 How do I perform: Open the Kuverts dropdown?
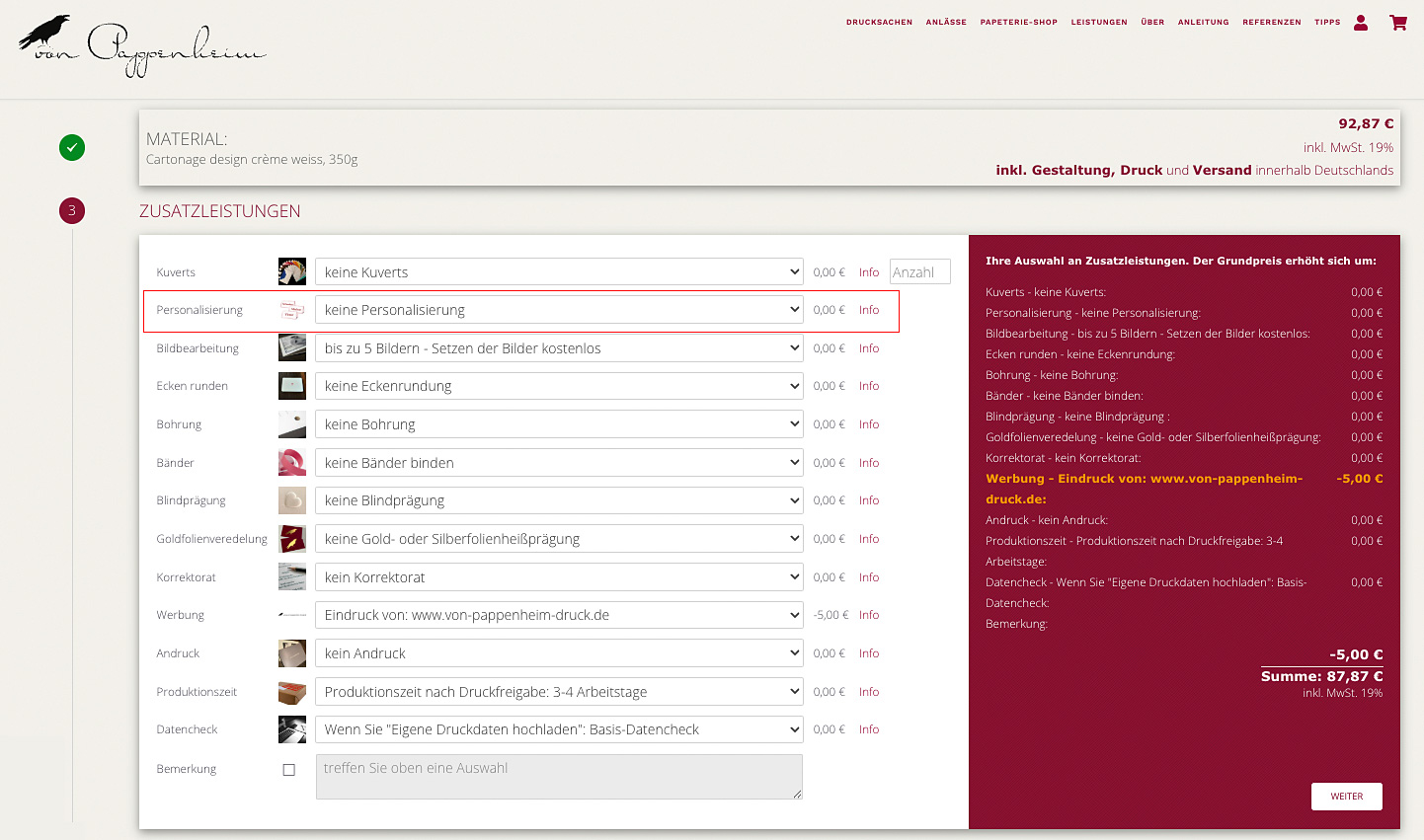pyautogui.click(x=558, y=272)
